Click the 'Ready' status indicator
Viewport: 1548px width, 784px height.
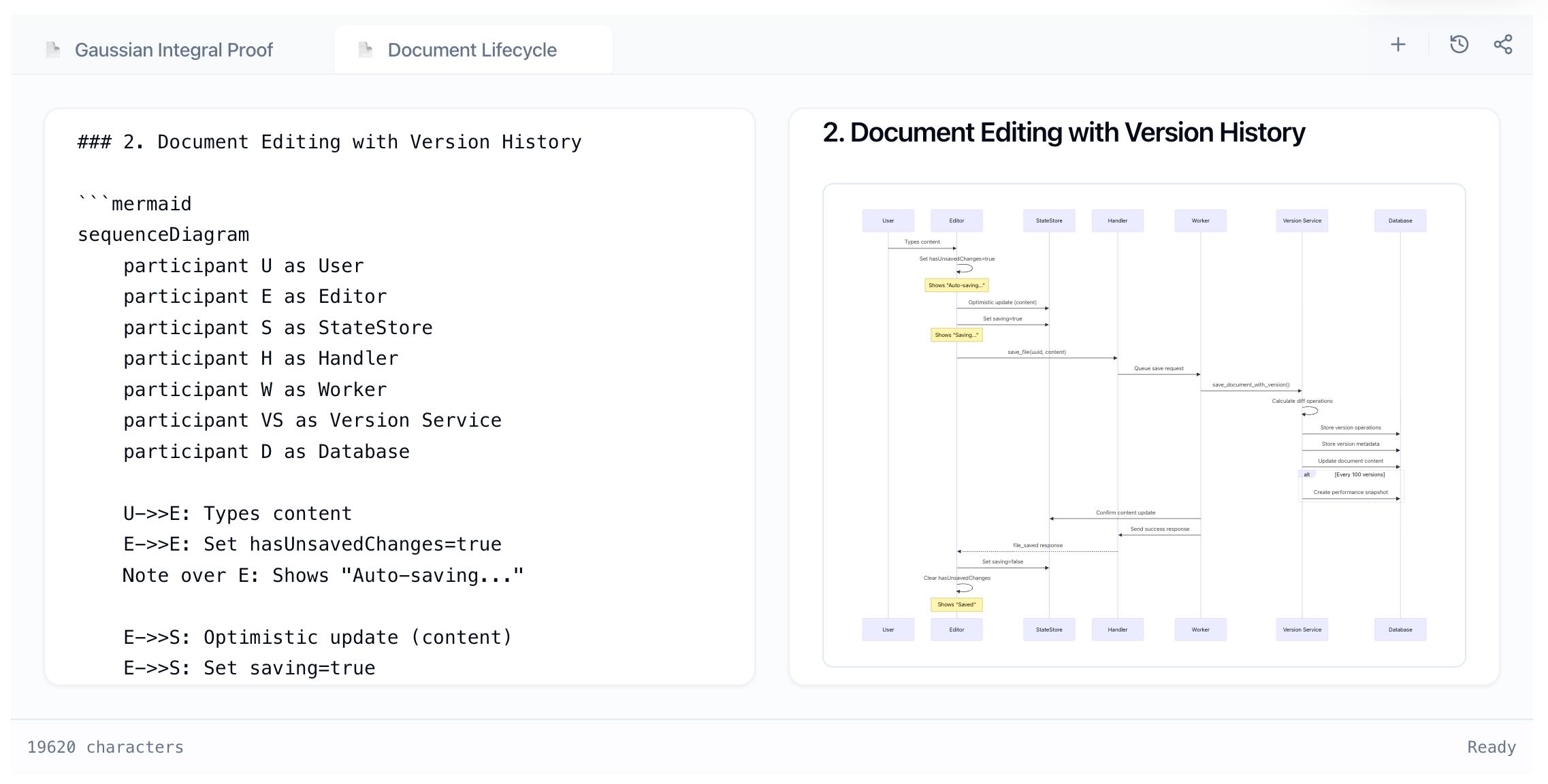point(1491,747)
